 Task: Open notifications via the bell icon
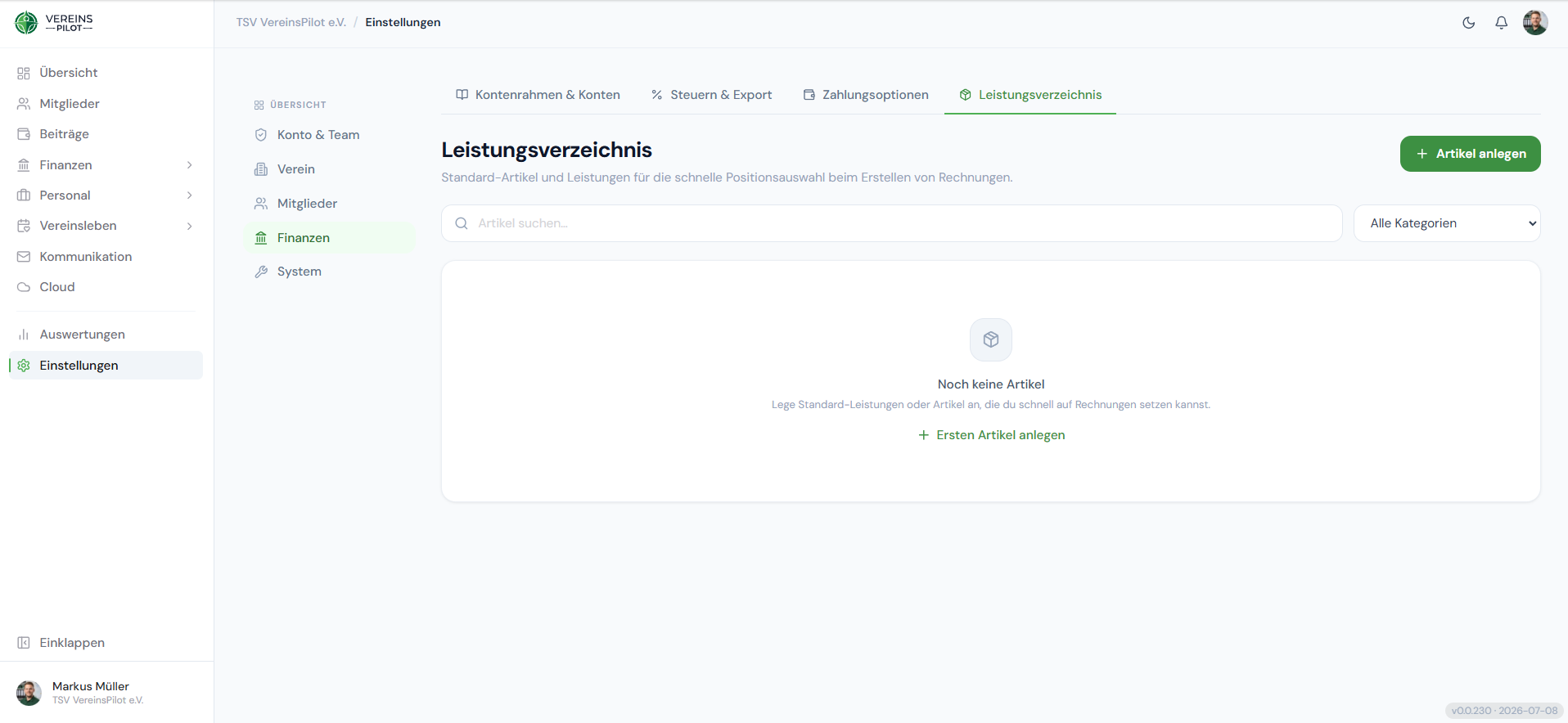1502,23
